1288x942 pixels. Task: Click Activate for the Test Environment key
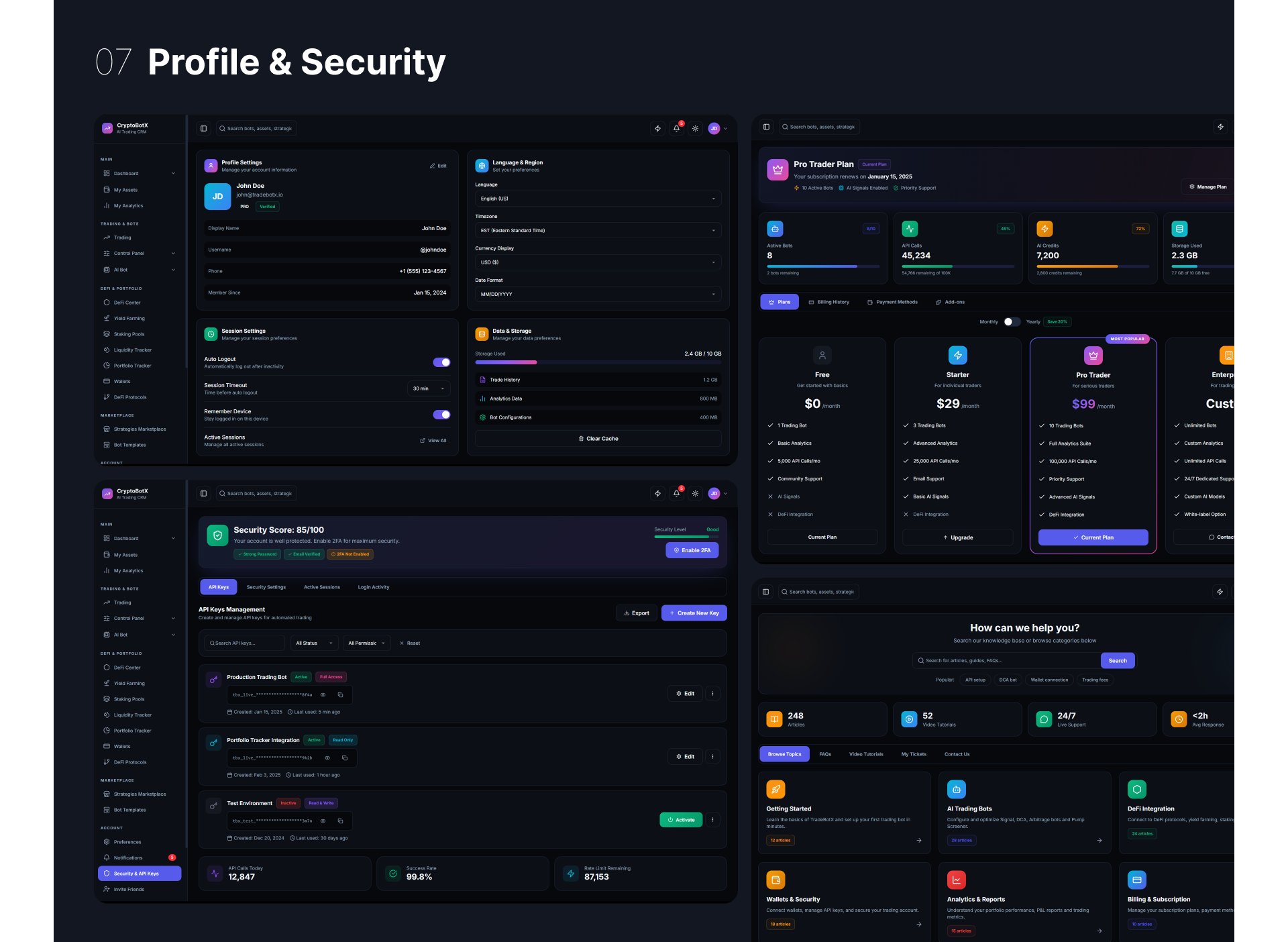coord(681,819)
